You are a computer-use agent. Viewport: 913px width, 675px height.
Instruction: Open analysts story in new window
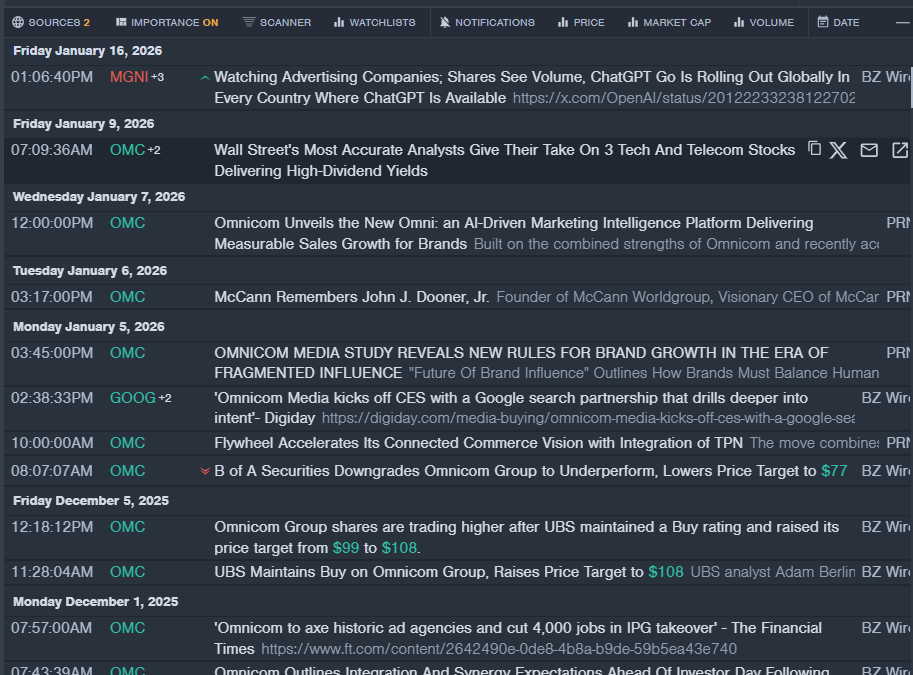coord(899,150)
